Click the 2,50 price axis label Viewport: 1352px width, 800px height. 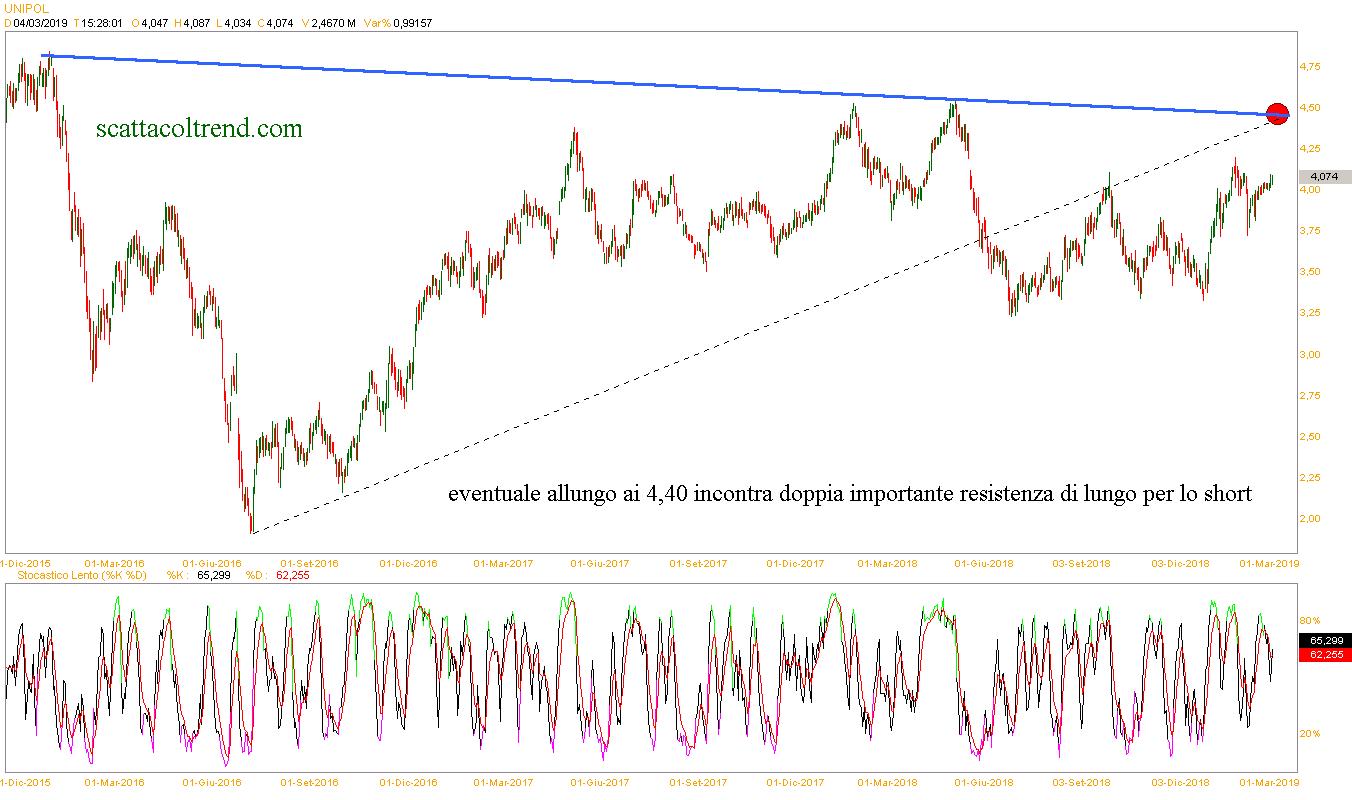click(x=1310, y=437)
